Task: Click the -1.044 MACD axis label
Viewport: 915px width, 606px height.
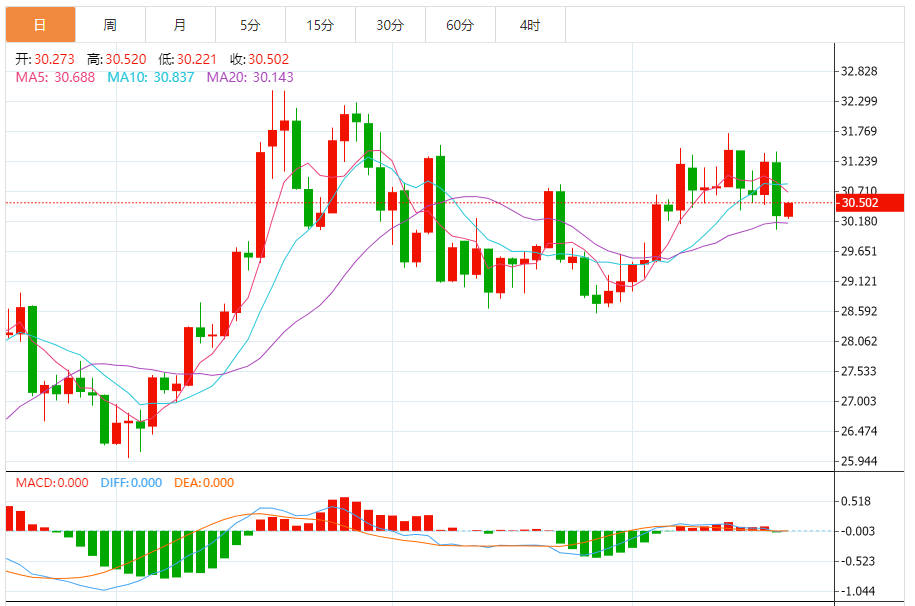Action: point(857,591)
